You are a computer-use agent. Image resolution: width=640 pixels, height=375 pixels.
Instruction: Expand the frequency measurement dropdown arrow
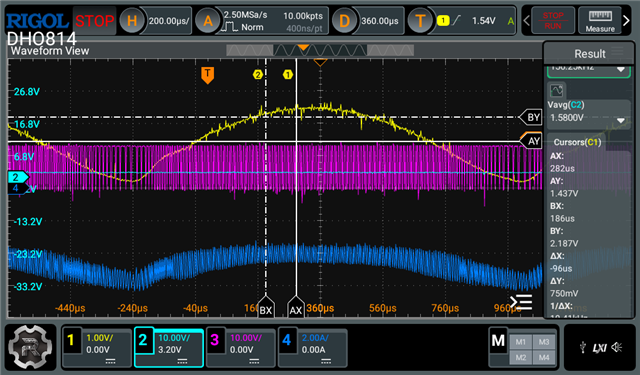coord(620,69)
